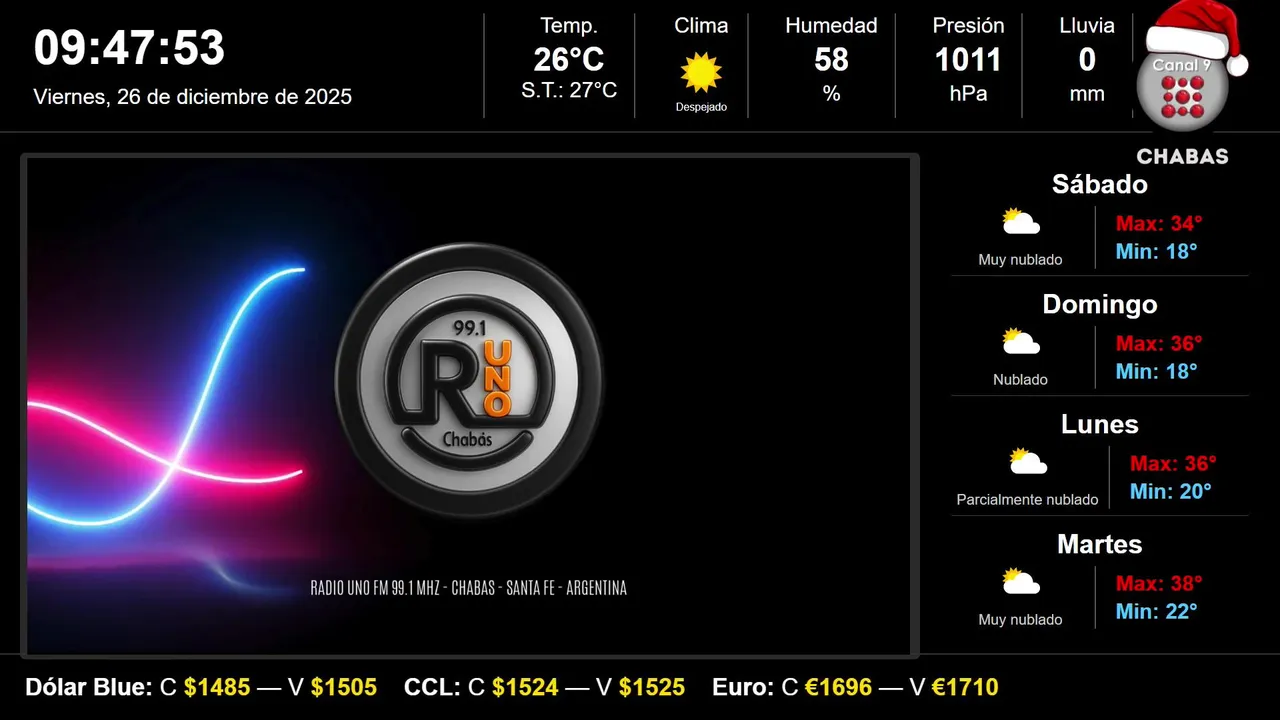Viewport: 1280px width, 720px height.
Task: Click Lunes' Min: 20° value
Action: pyautogui.click(x=1171, y=491)
